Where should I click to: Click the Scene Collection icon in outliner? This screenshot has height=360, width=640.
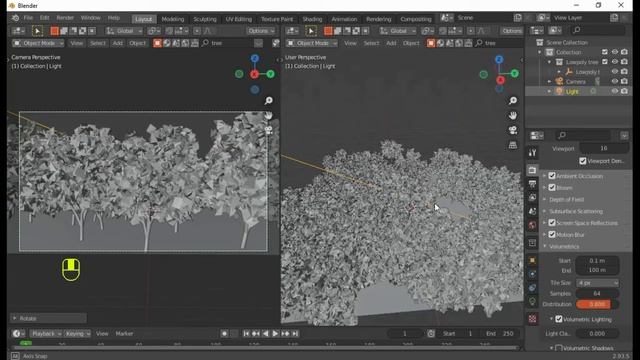click(540, 42)
